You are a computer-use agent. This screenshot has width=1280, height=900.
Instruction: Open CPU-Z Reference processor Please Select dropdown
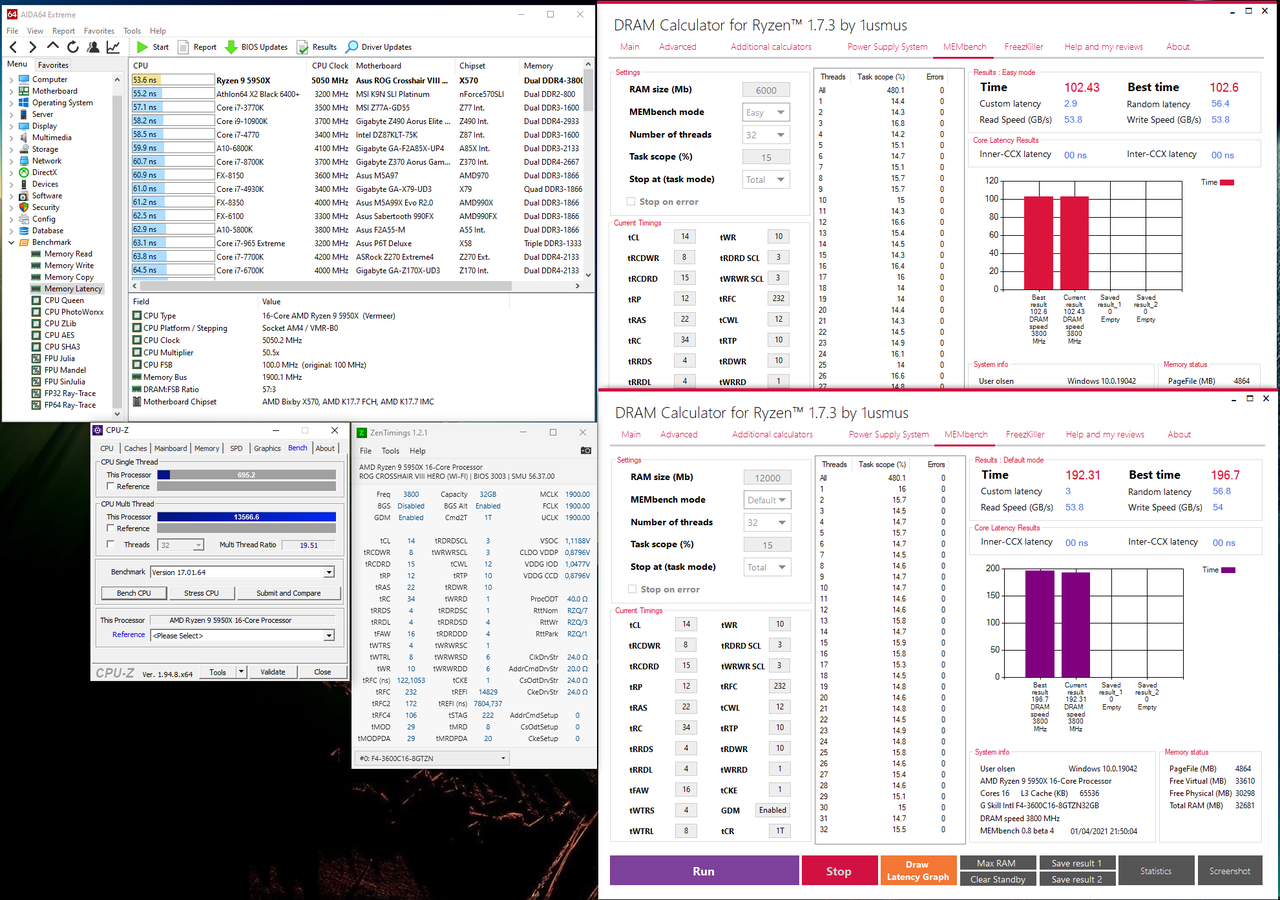pyautogui.click(x=242, y=635)
